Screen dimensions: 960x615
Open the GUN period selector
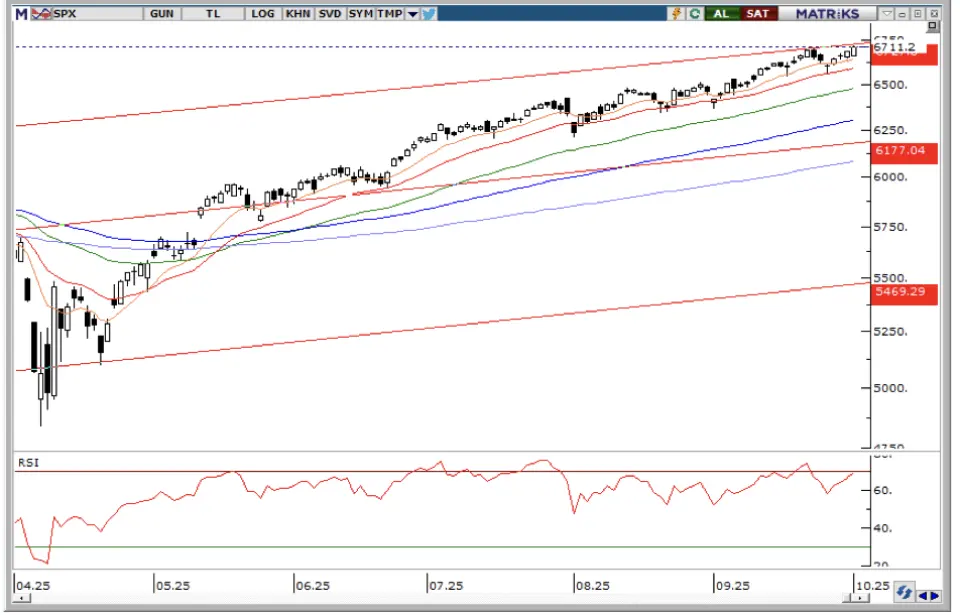(x=160, y=14)
